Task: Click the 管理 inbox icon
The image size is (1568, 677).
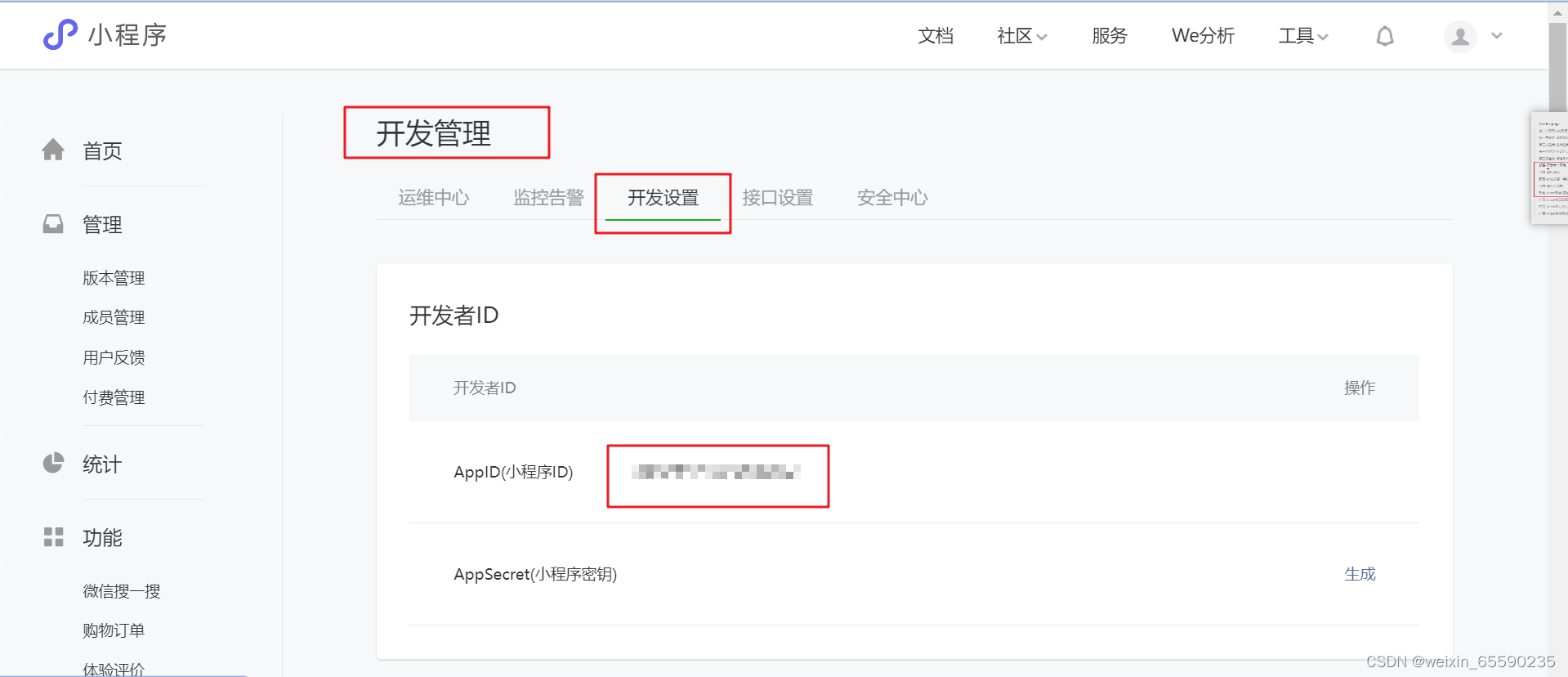Action: [53, 224]
